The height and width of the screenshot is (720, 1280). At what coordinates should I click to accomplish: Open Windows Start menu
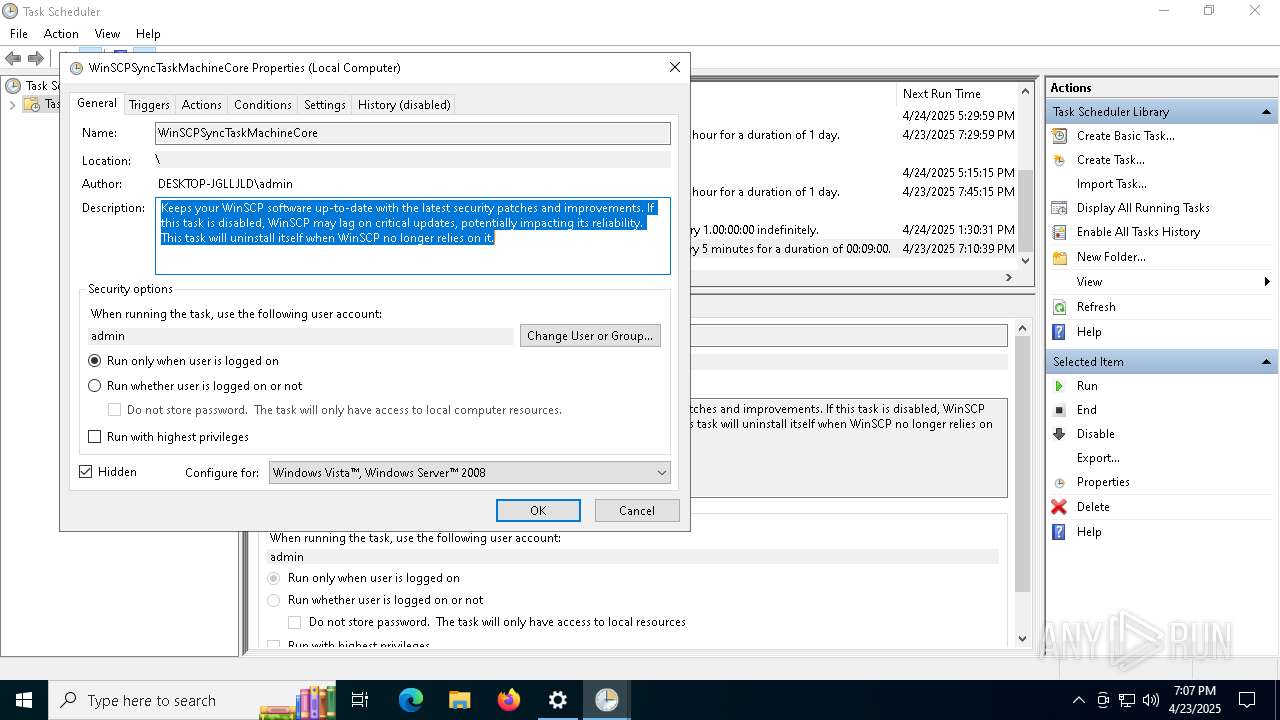tap(24, 700)
